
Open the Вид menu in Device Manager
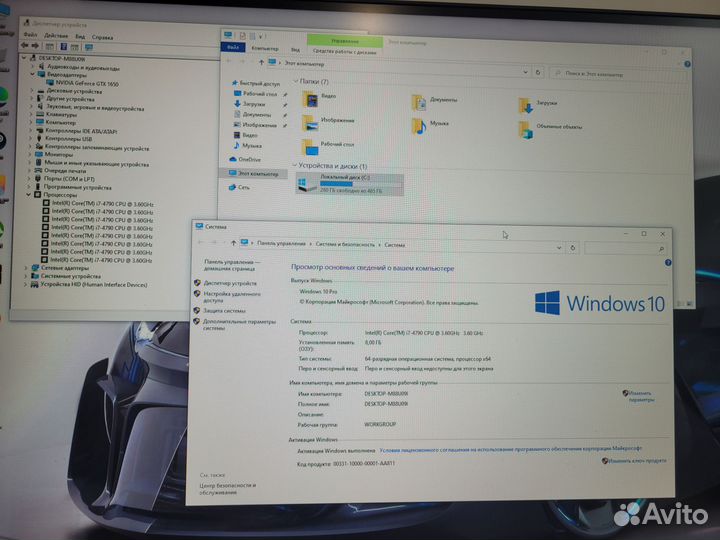pos(80,37)
